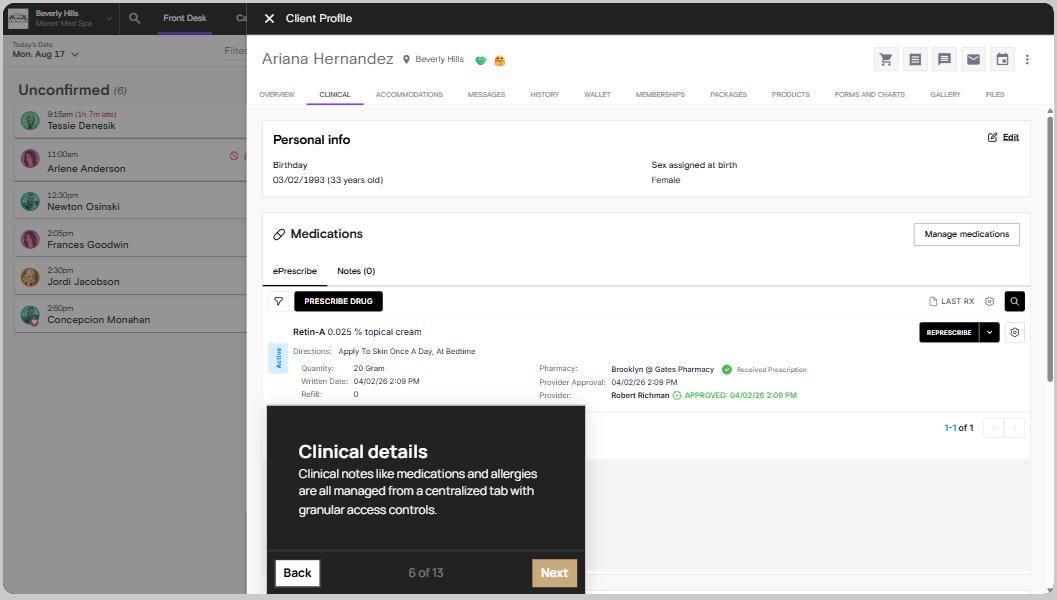This screenshot has height=600, width=1057.
Task: Click the Edit pencil icon in Personal info
Action: point(992,138)
